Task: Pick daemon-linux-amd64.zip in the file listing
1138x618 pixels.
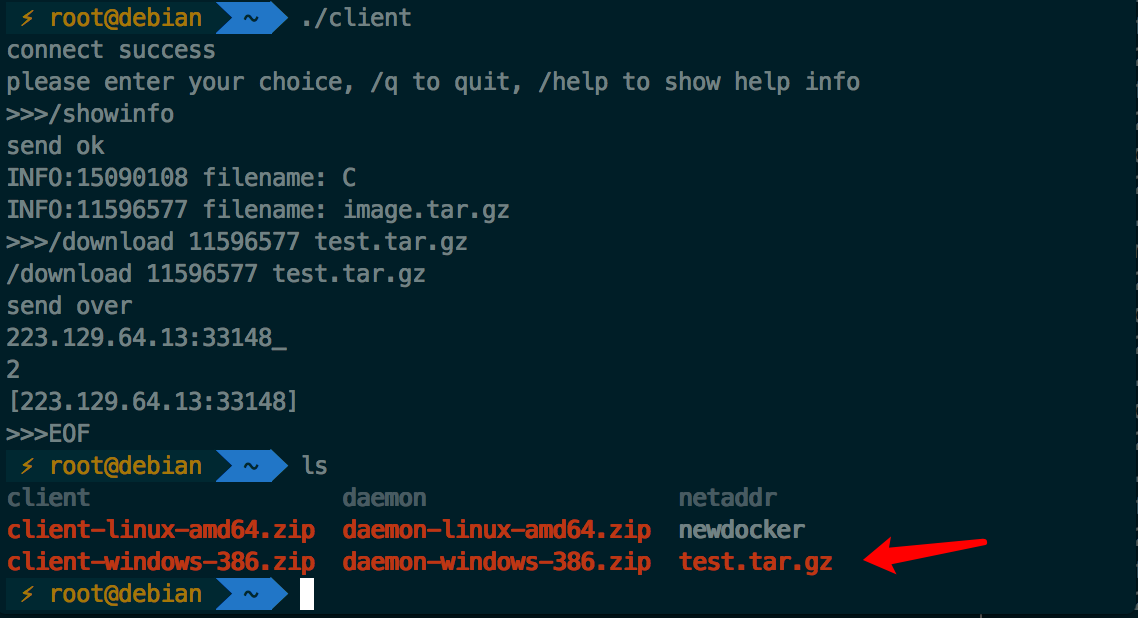Action: tap(497, 530)
